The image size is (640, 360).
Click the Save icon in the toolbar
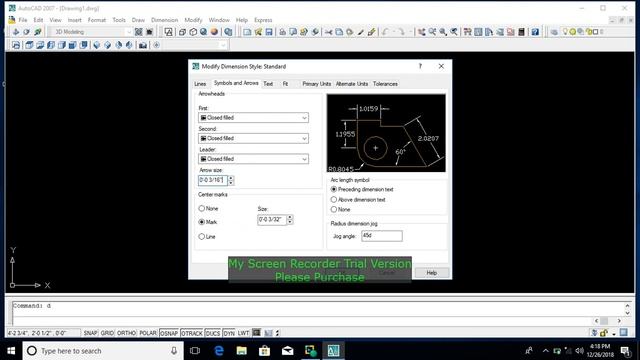[x=269, y=32]
